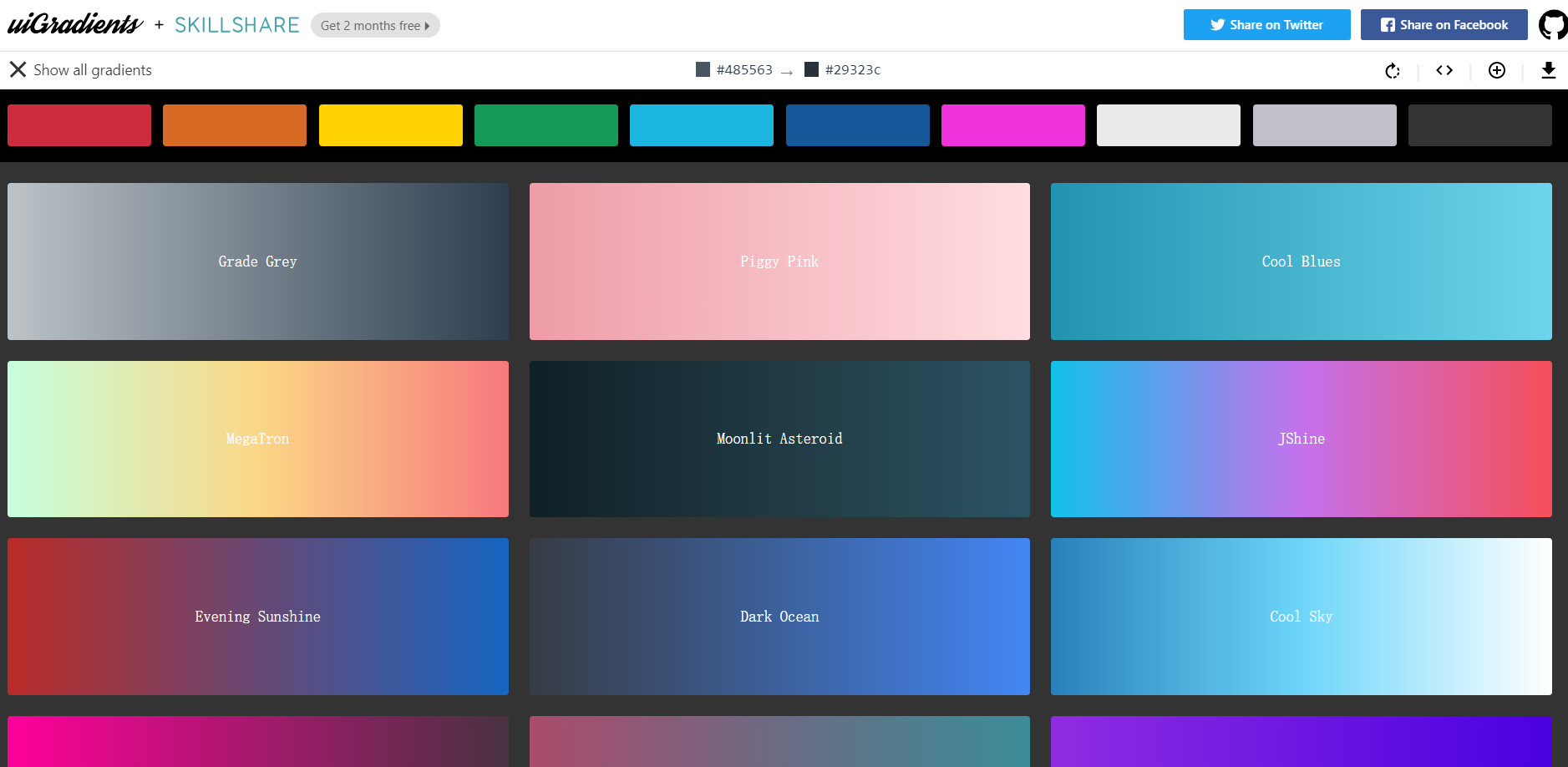
Task: Click the uiGradients logo
Action: pos(75,24)
